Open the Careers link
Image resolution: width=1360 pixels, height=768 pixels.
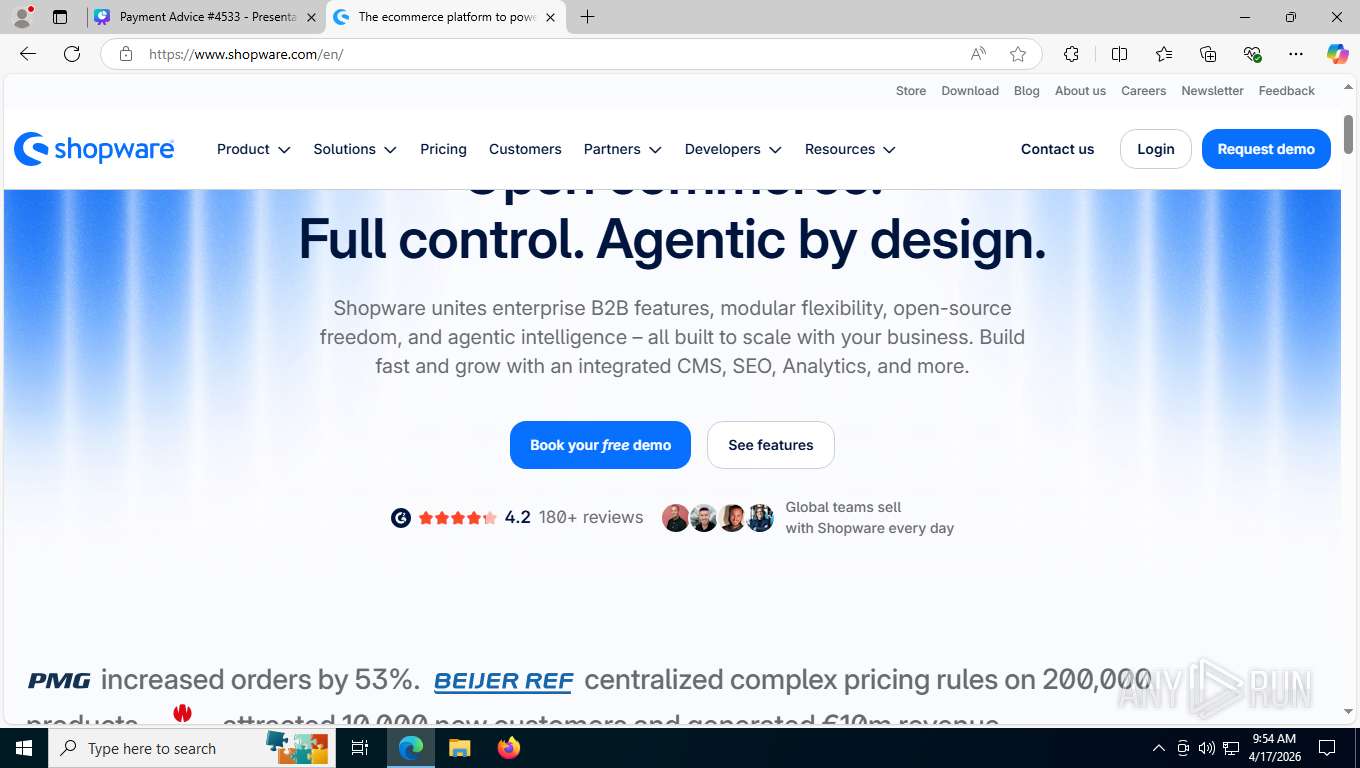(1143, 91)
